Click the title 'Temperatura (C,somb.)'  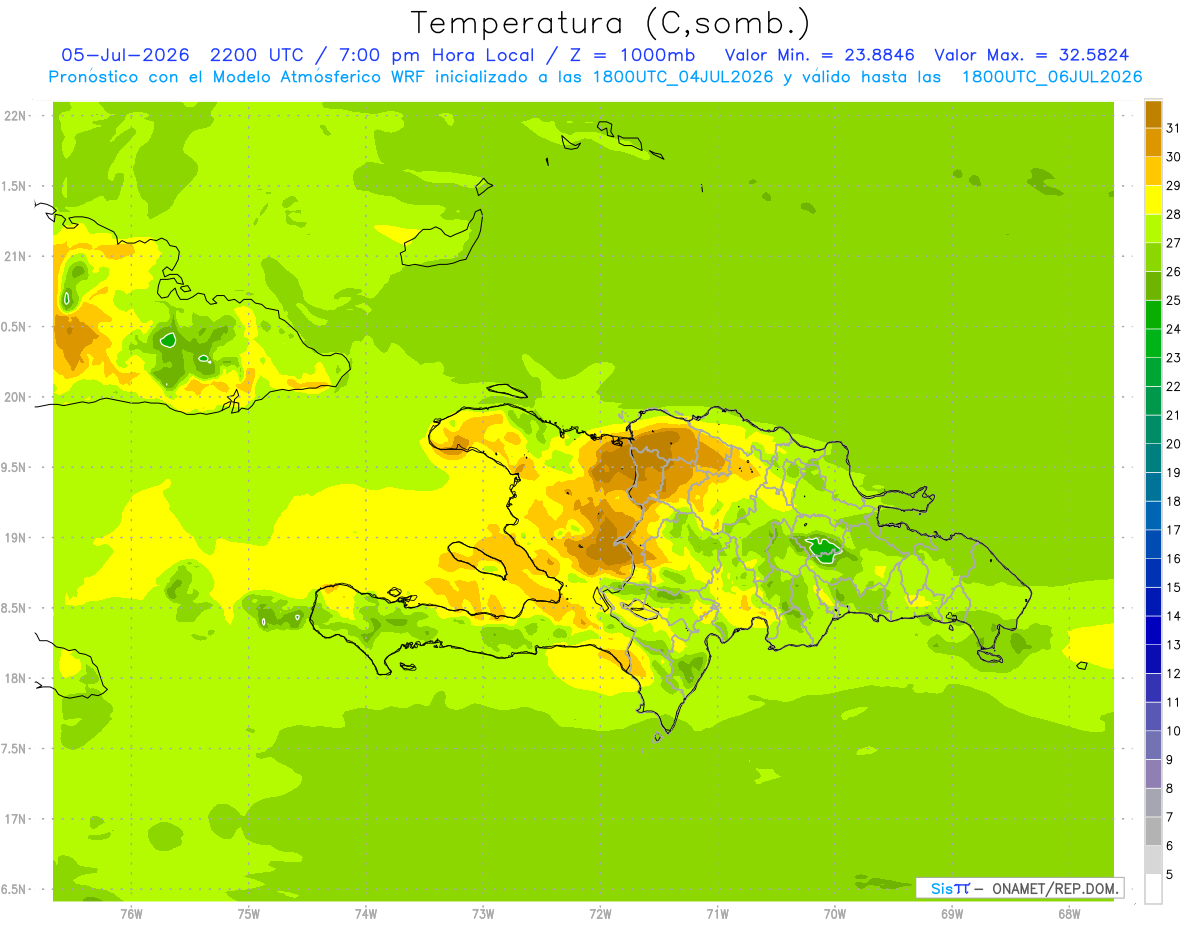(x=611, y=22)
